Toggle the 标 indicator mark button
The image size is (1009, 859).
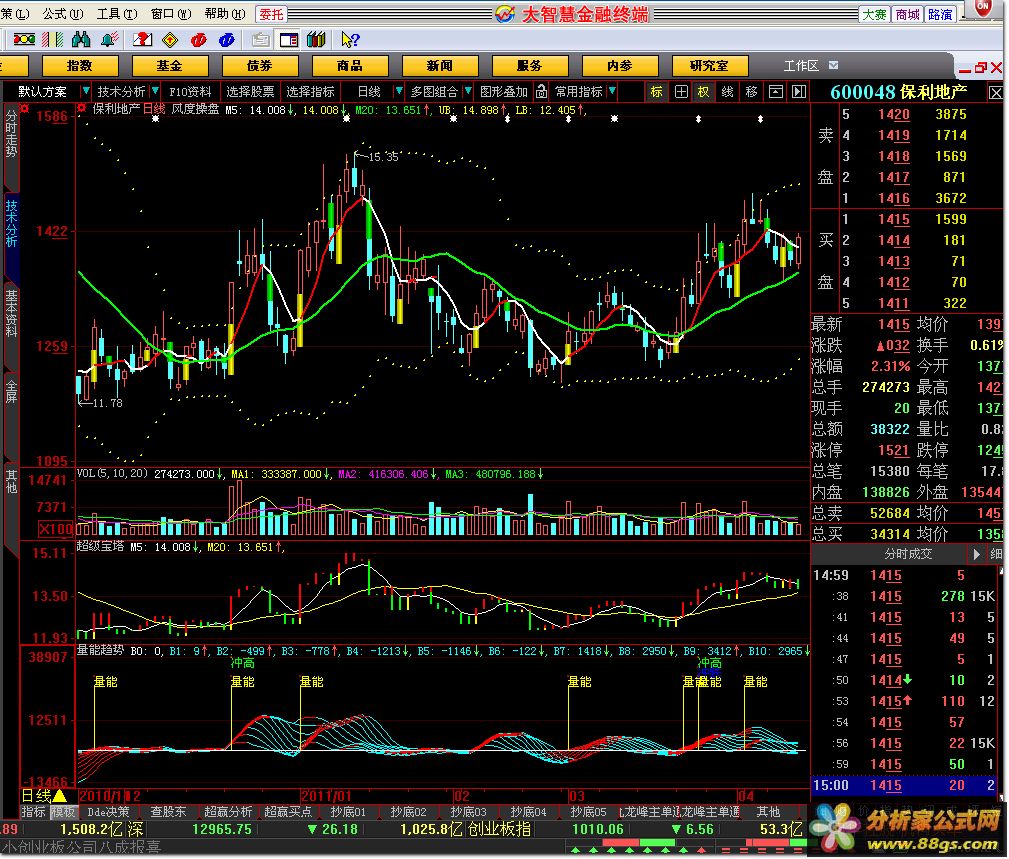click(x=657, y=92)
